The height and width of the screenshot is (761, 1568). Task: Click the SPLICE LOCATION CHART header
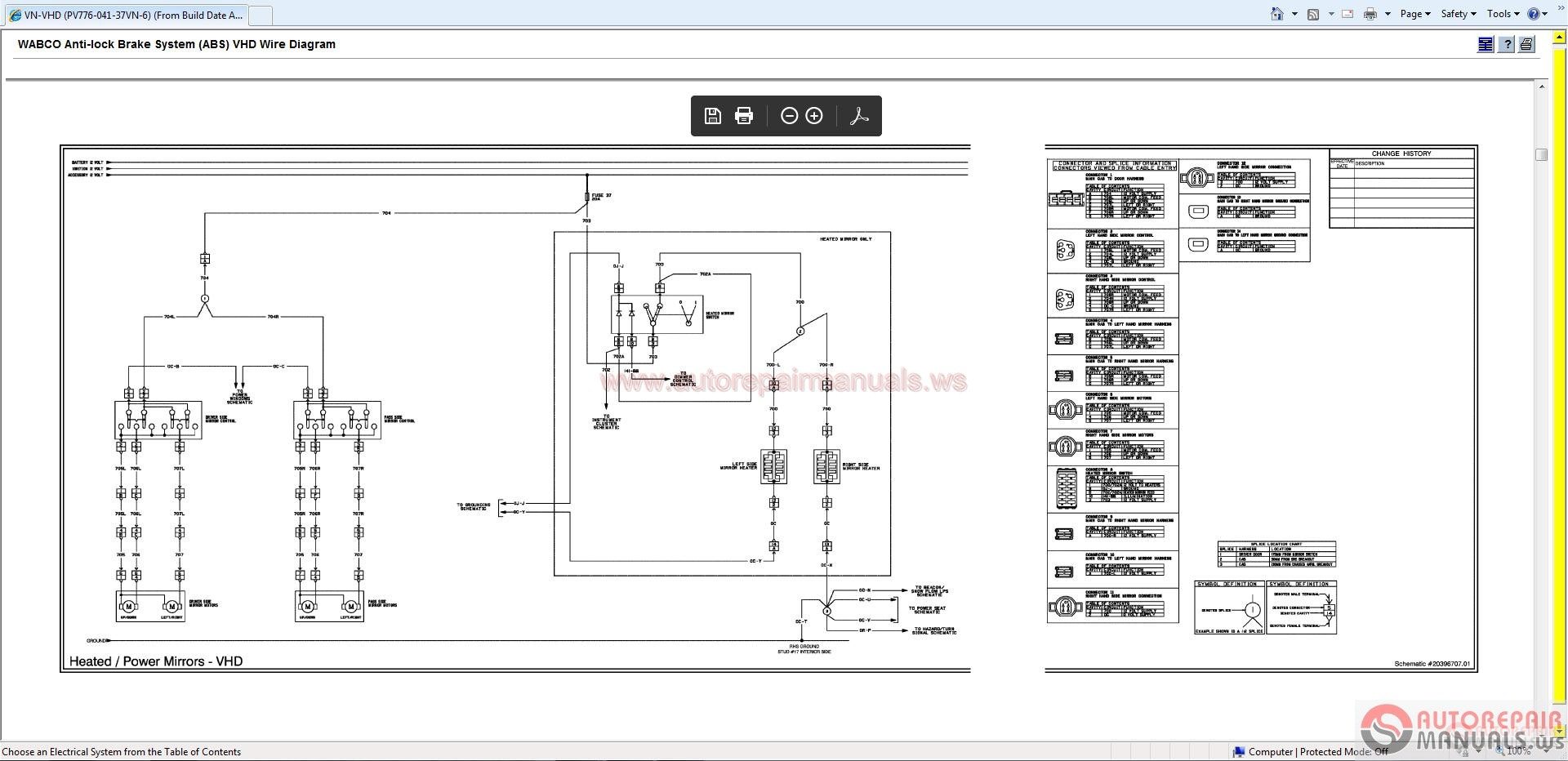pos(1276,544)
